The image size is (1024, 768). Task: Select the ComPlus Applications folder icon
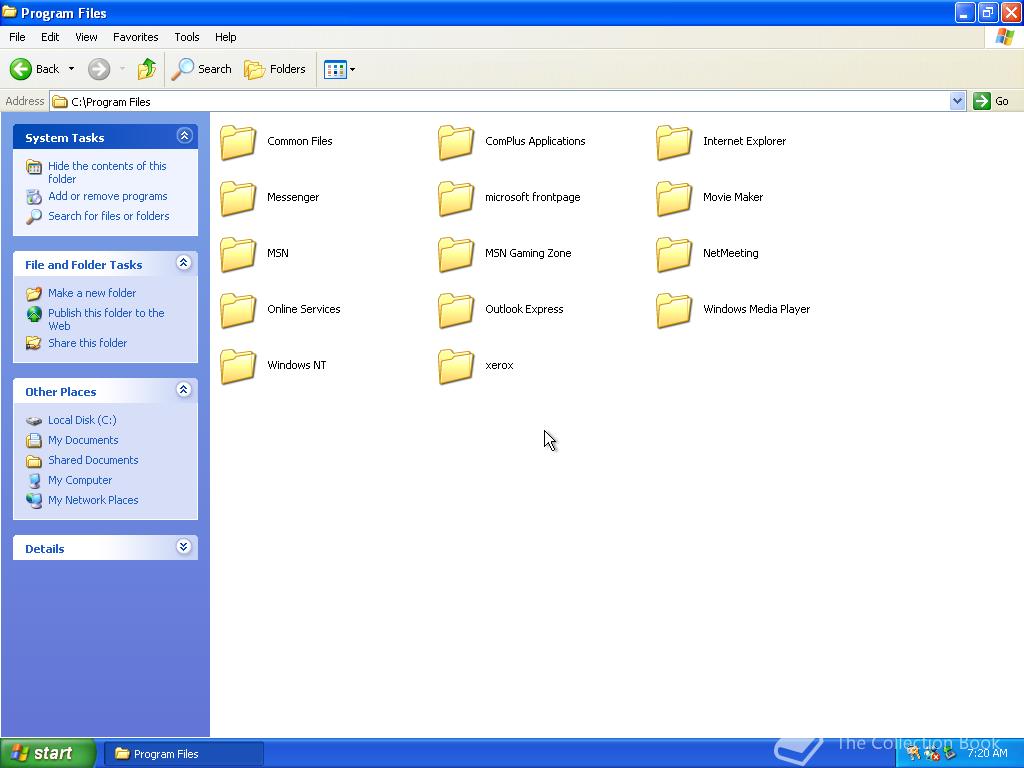pos(456,142)
